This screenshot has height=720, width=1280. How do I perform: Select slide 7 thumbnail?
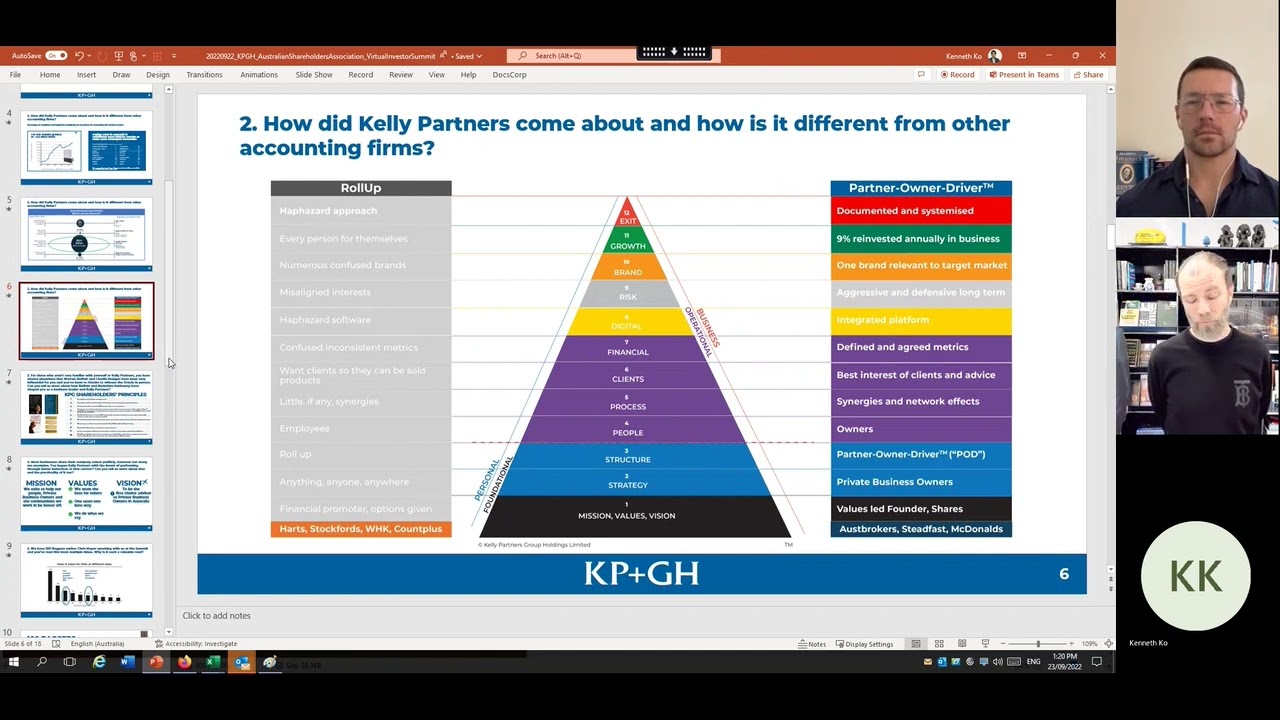86,407
